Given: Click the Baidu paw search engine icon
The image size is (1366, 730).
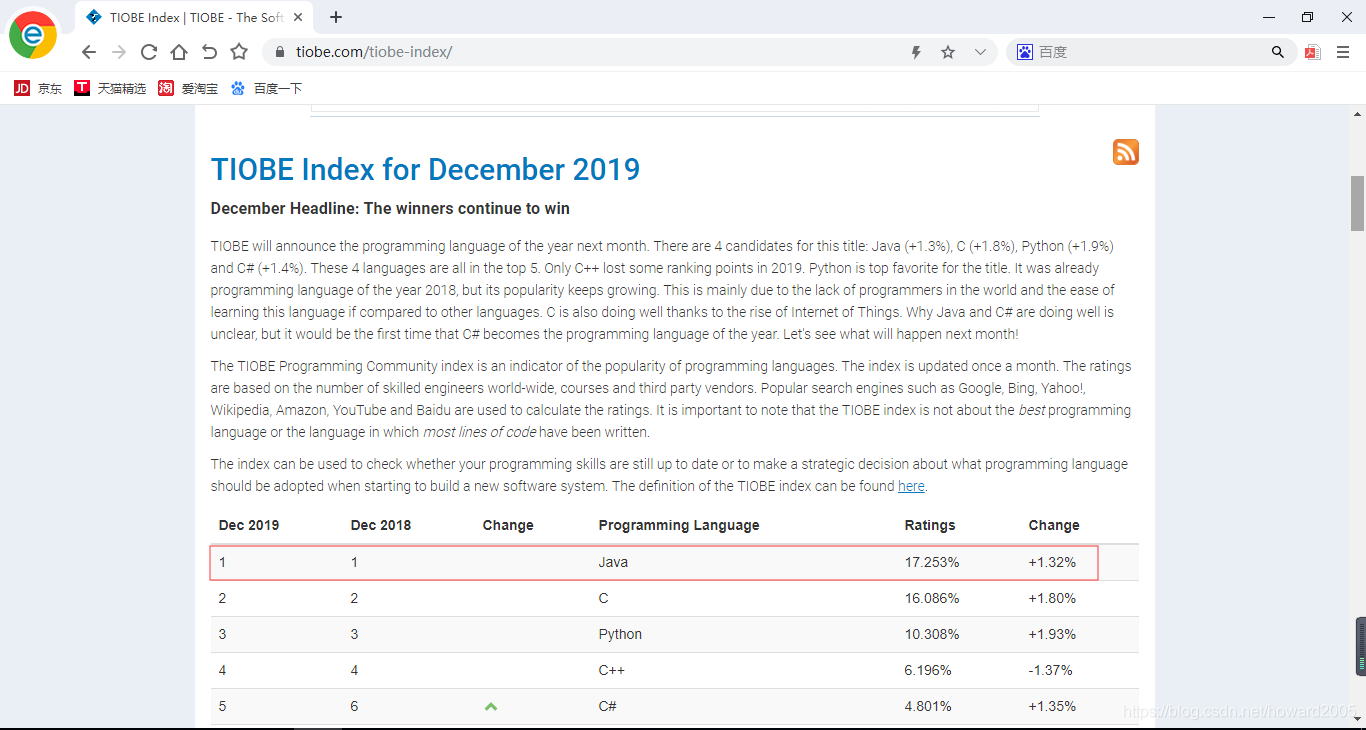Looking at the screenshot, I should [1024, 52].
